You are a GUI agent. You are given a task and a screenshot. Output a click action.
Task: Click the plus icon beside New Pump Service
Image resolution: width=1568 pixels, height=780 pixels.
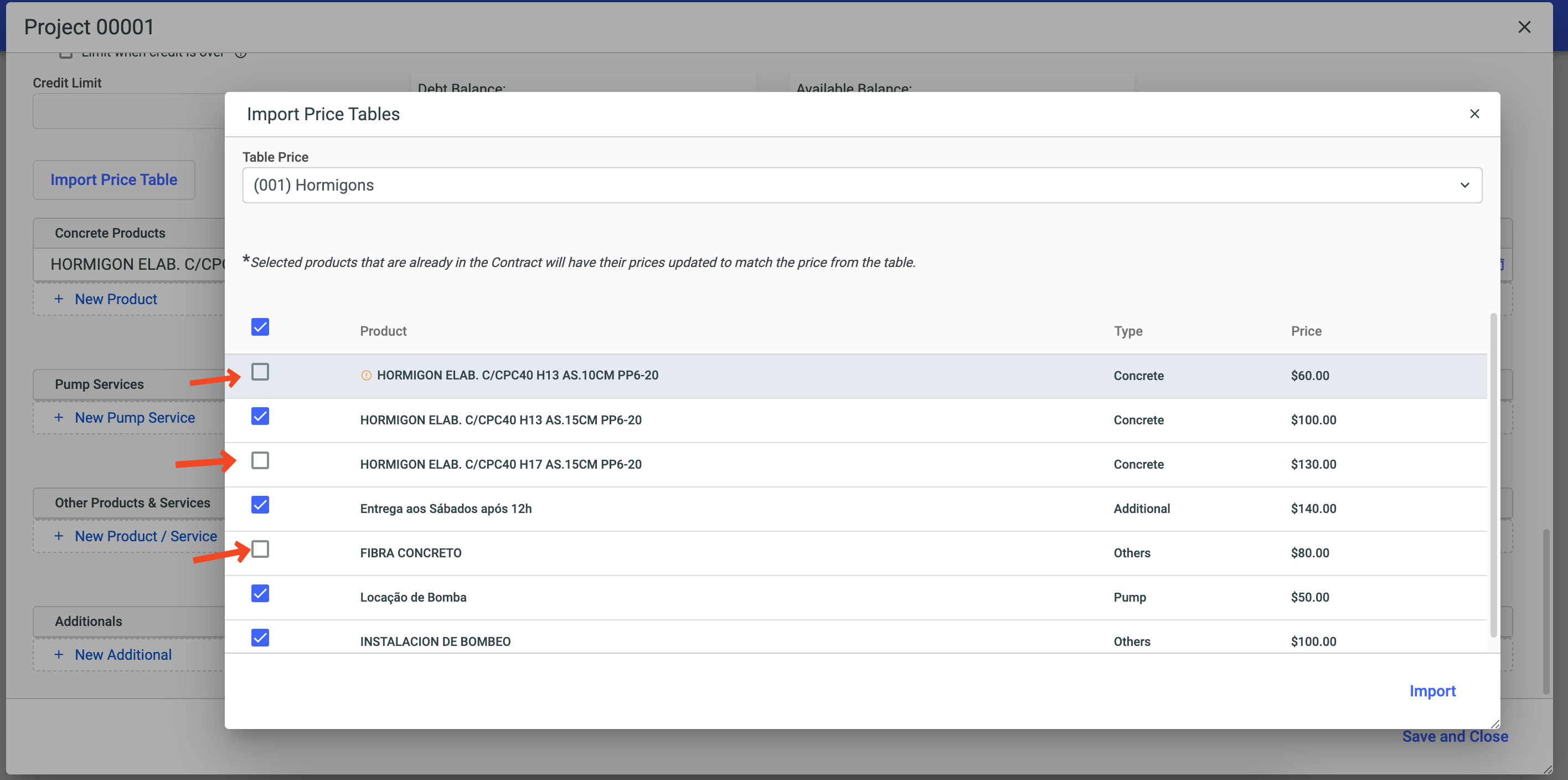59,418
